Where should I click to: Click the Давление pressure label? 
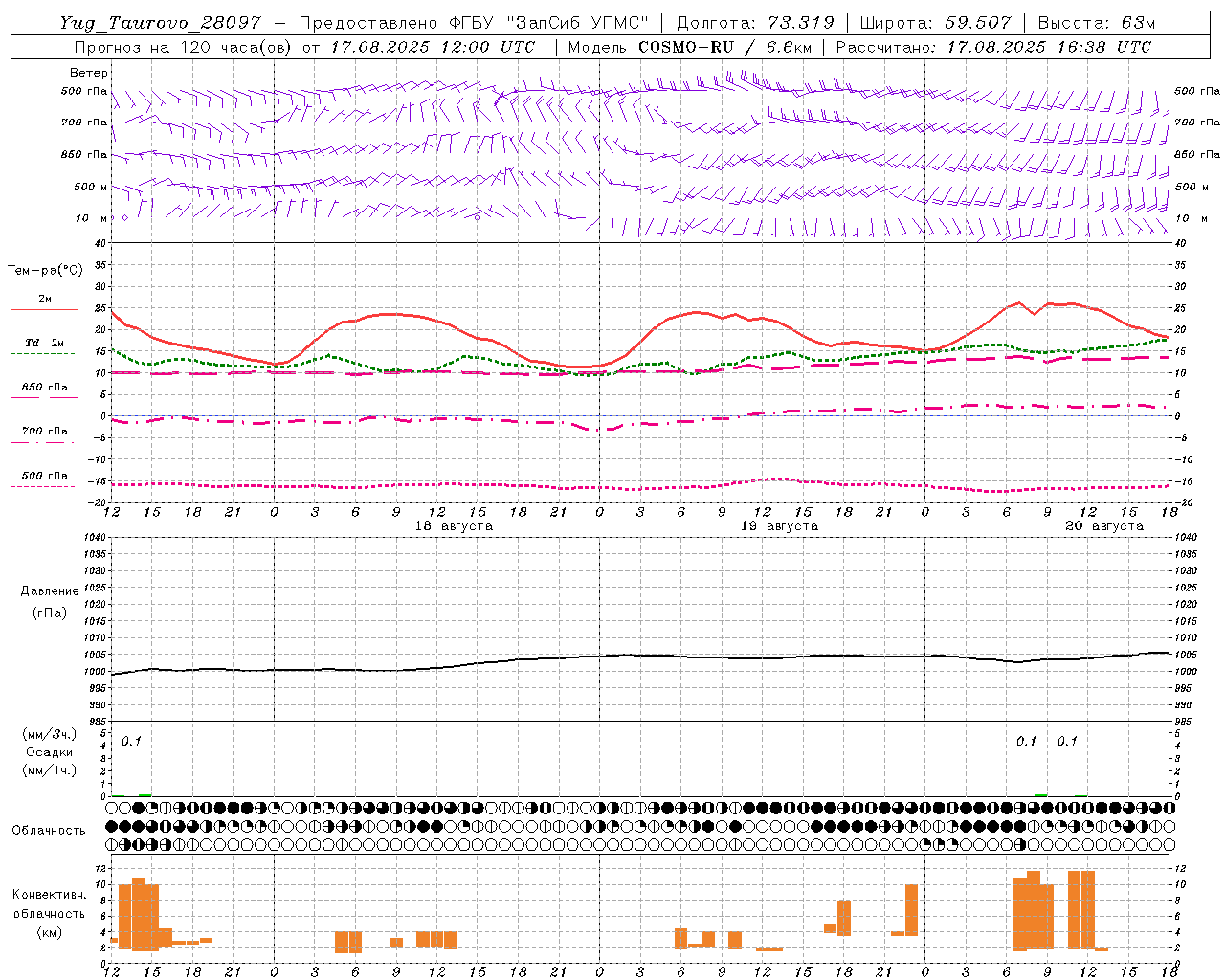point(50,591)
